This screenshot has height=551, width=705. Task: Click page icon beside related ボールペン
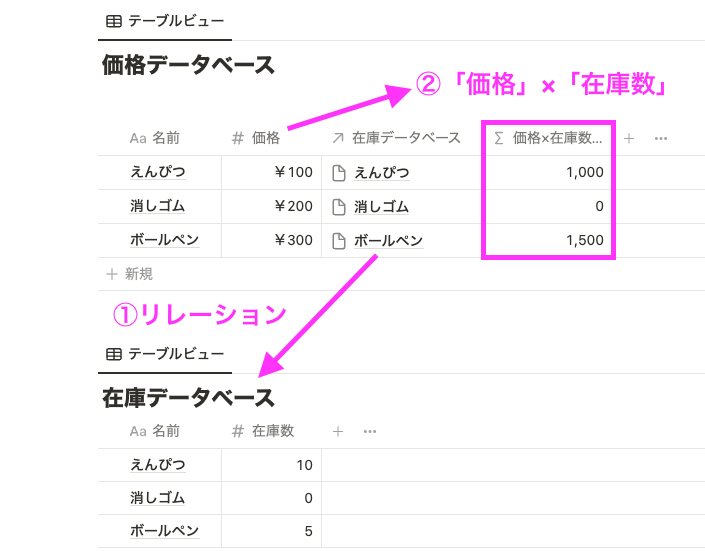click(339, 241)
